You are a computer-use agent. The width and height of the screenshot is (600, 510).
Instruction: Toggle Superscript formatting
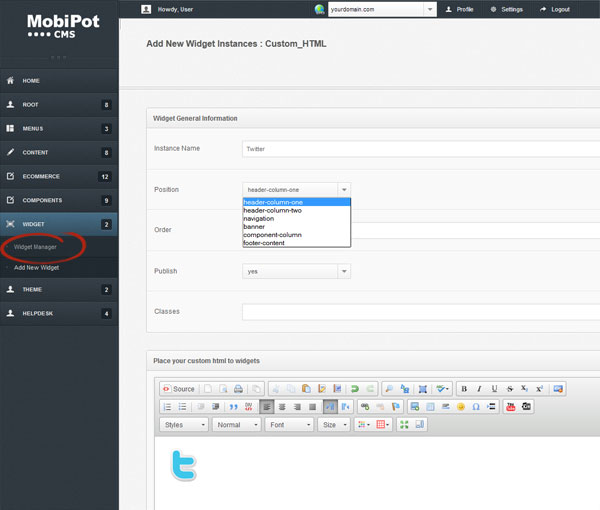coord(540,389)
